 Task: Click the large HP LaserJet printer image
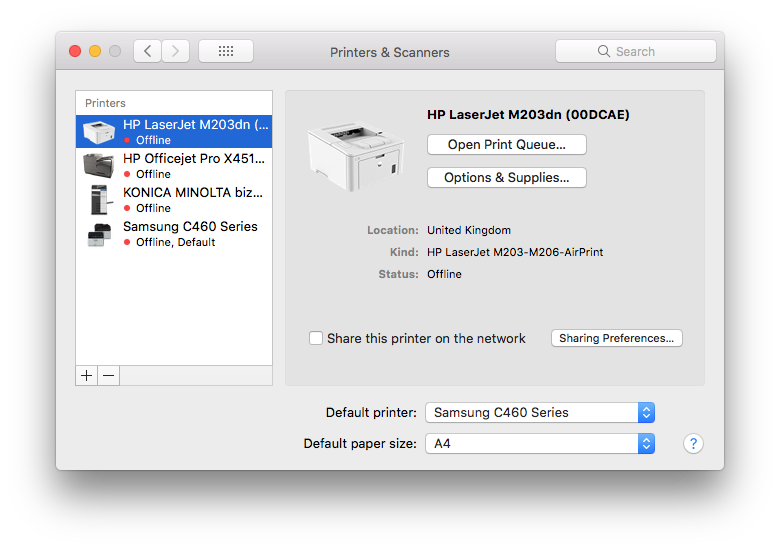(x=356, y=157)
